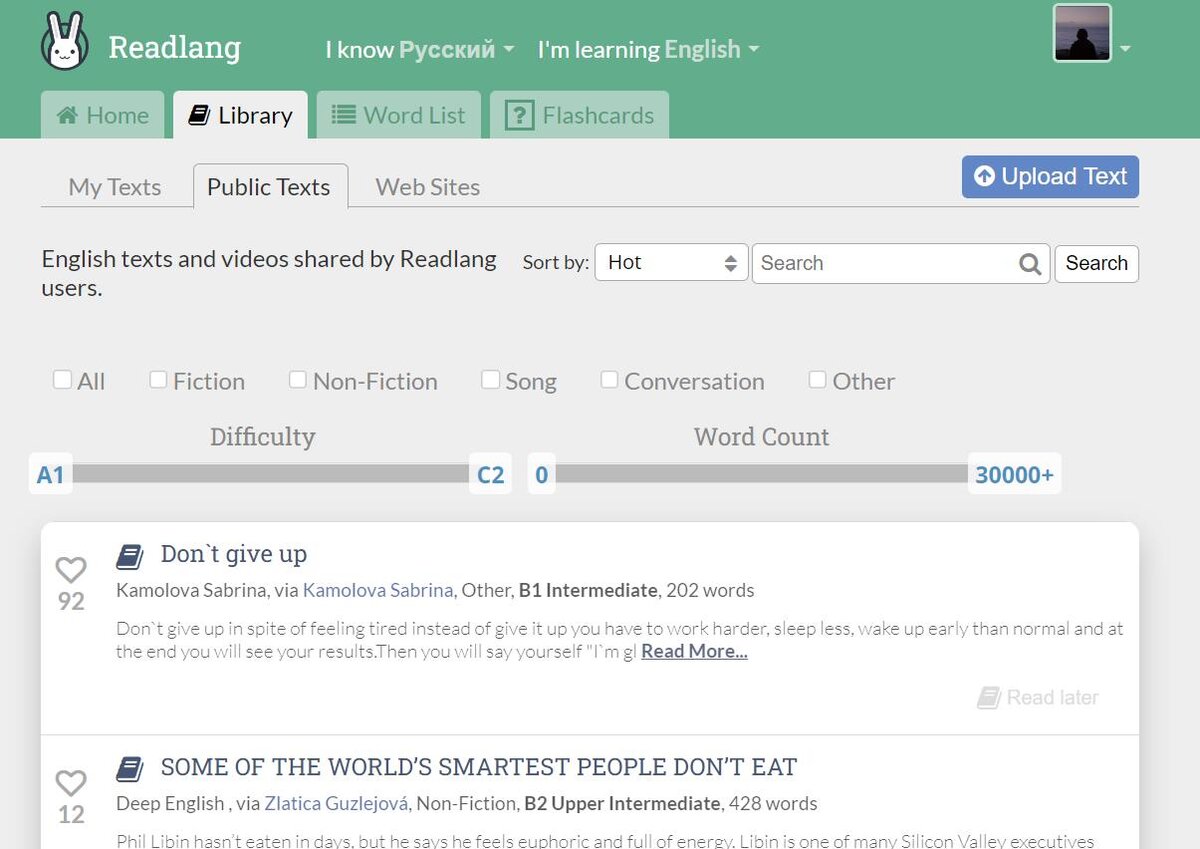Open SOME OF THE WORLD'S SMARTEST PEOPLE title
This screenshot has height=849, width=1200.
479,768
